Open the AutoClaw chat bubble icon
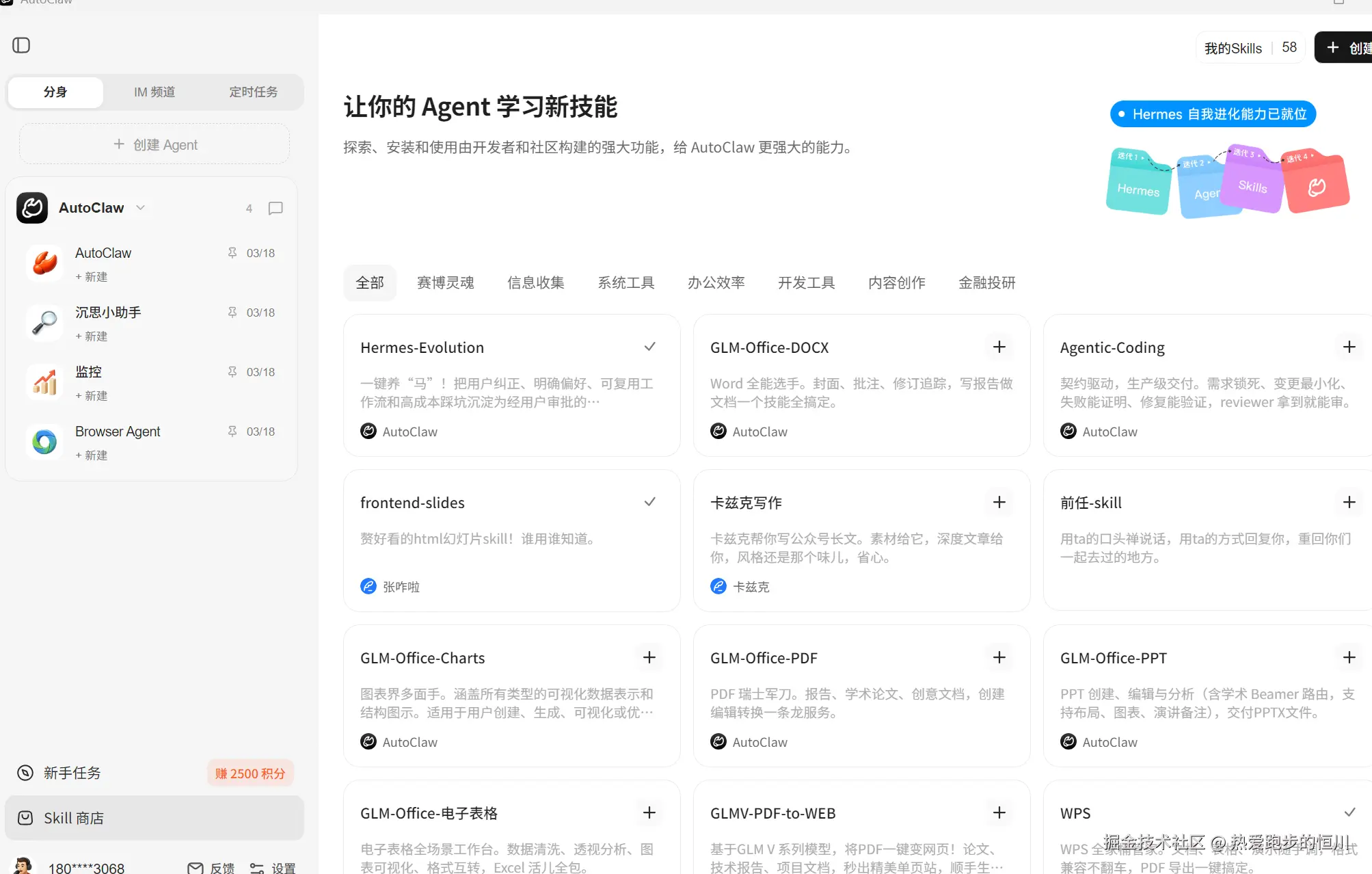 275,208
